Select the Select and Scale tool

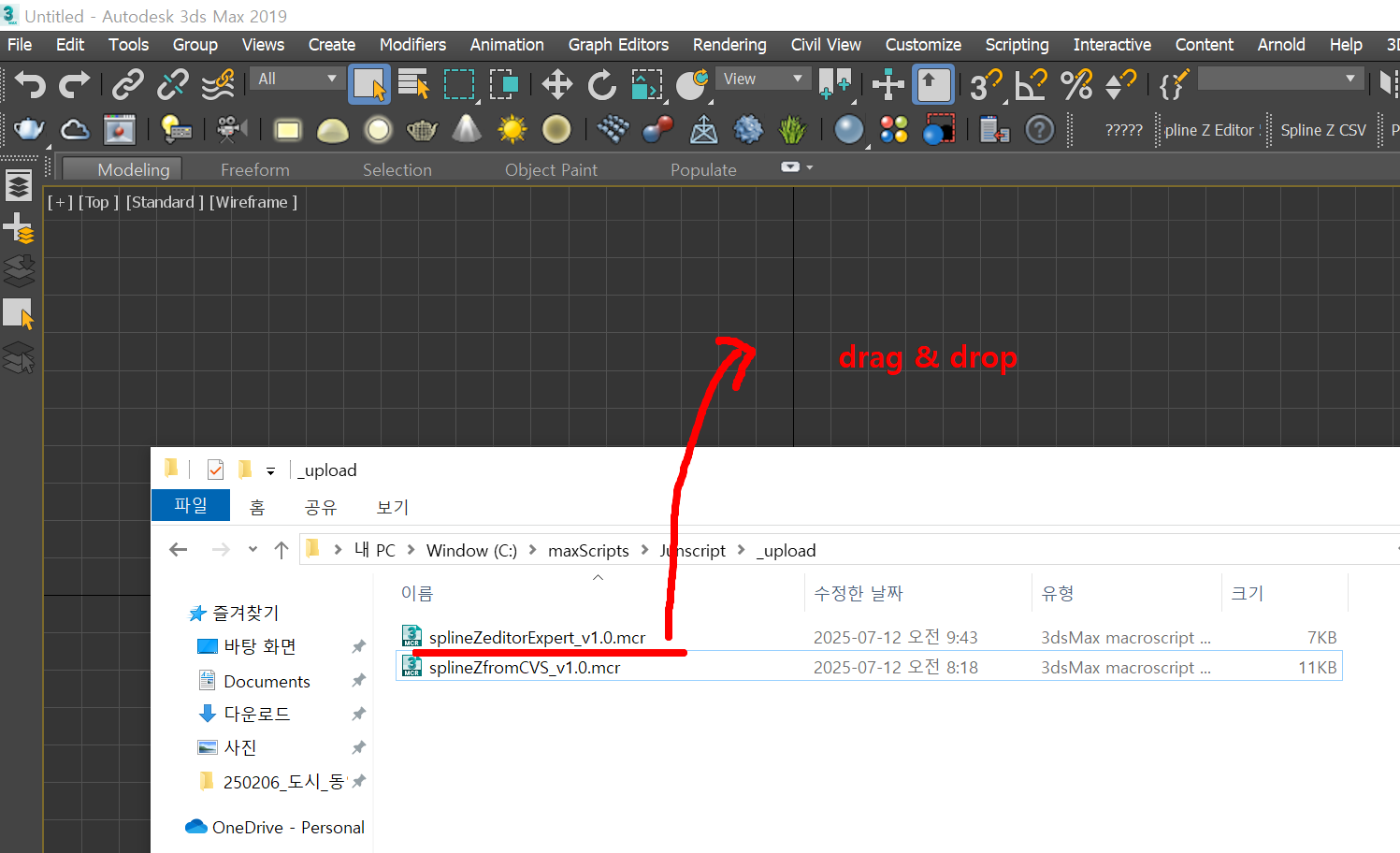(x=646, y=85)
